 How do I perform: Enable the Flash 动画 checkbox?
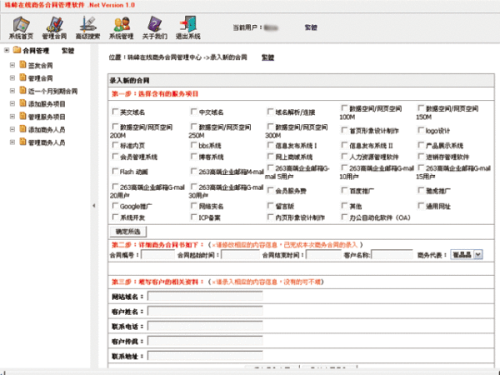(115, 171)
